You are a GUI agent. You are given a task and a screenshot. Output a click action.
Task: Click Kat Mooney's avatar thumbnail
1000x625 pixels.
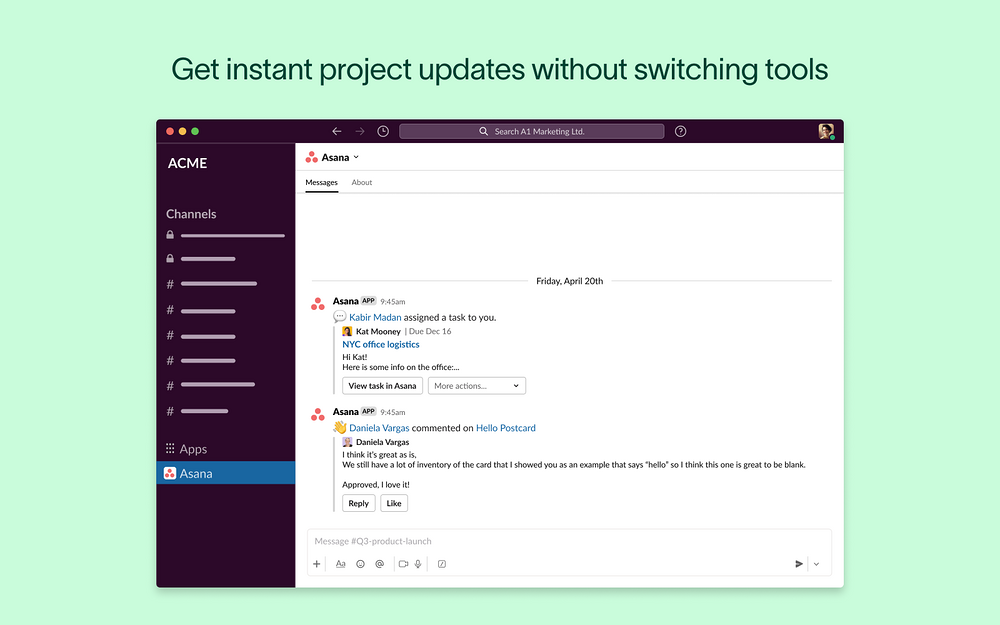347,331
